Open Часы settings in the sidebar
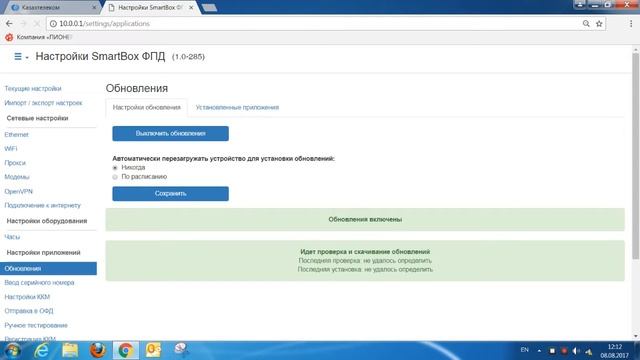Viewport: 640px width, 360px height. (12, 237)
